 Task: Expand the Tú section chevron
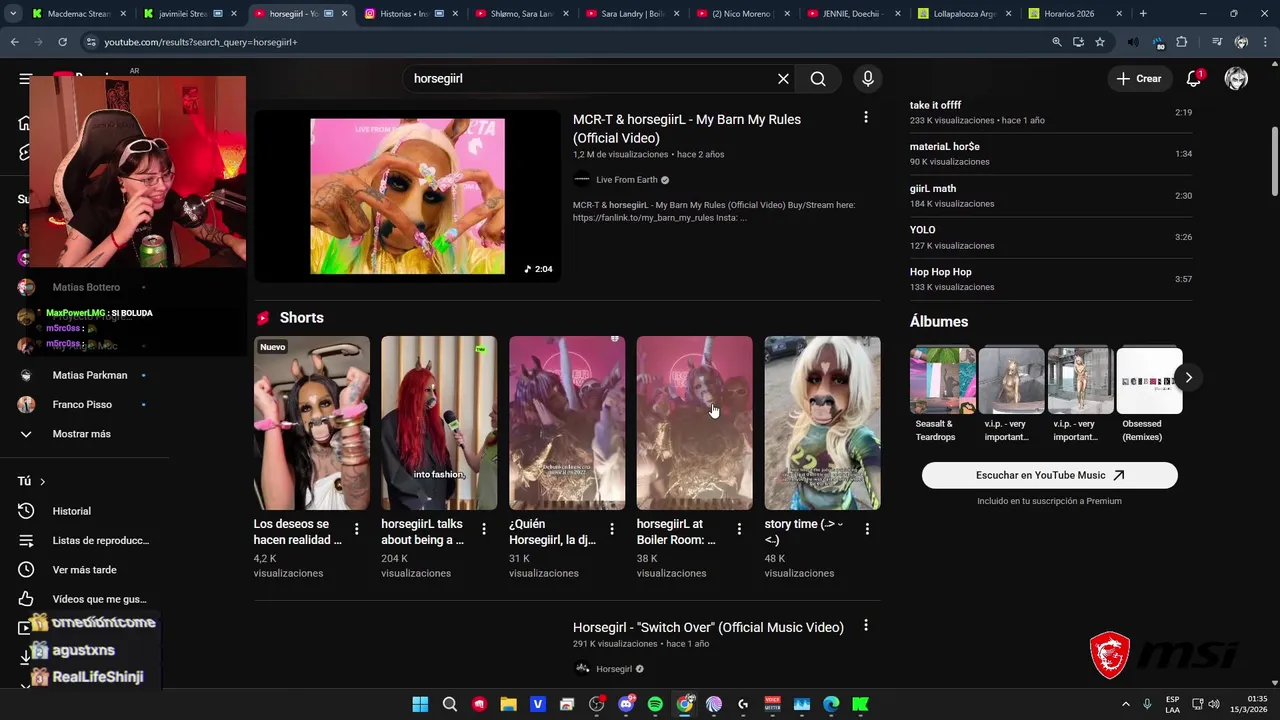42,481
